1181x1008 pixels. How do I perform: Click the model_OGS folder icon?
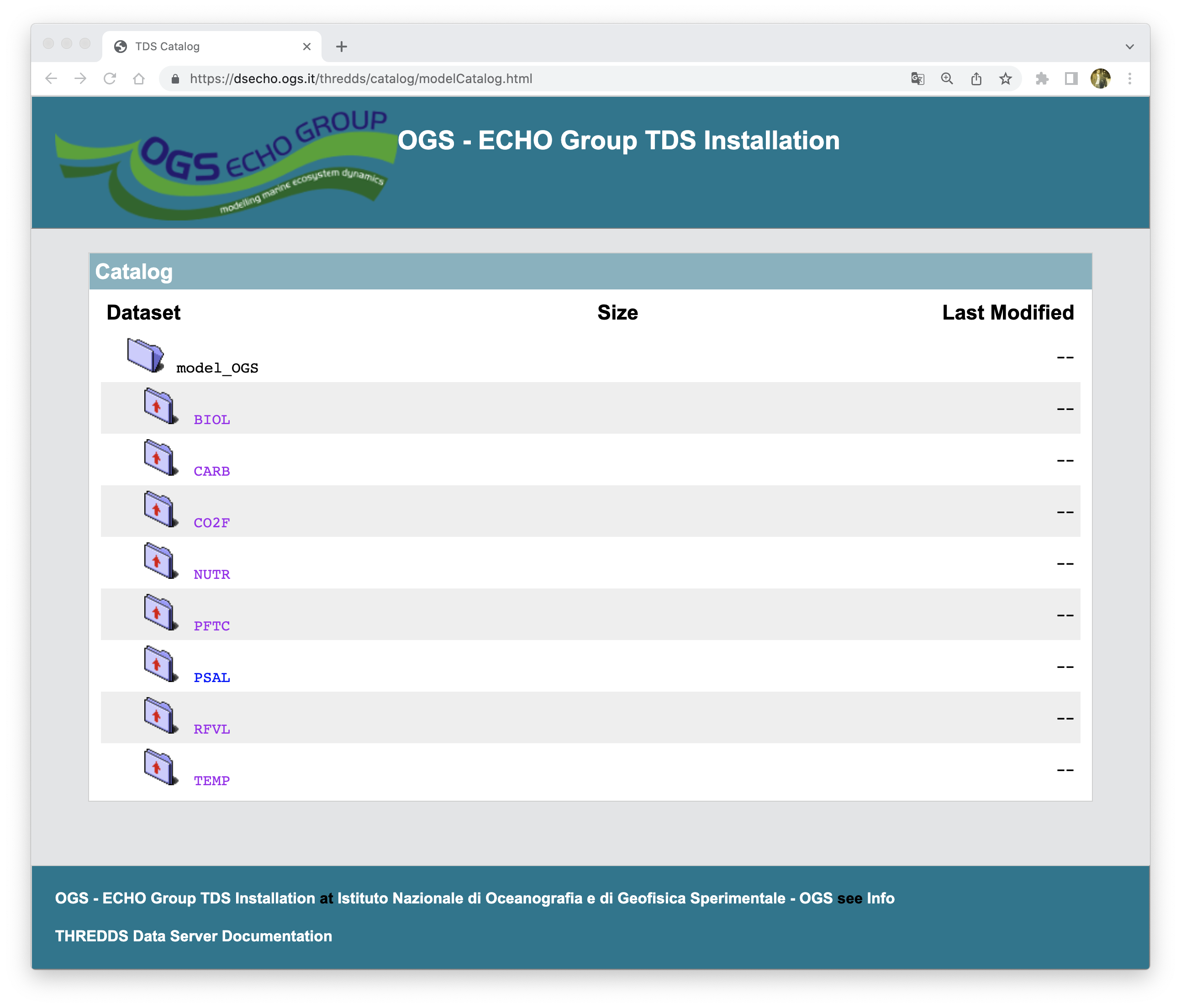145,355
